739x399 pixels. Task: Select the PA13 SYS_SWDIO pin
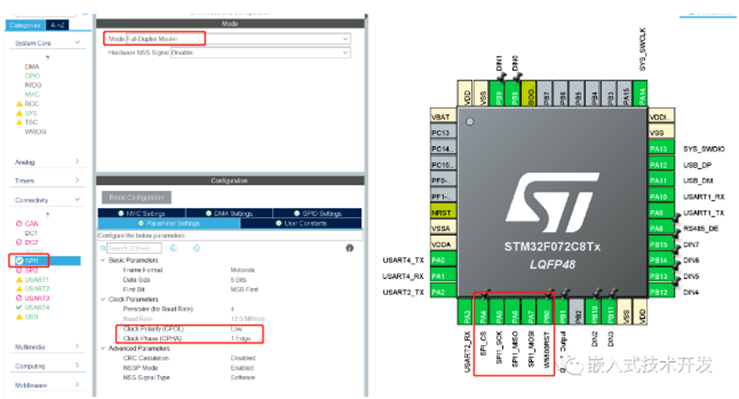tap(661, 149)
